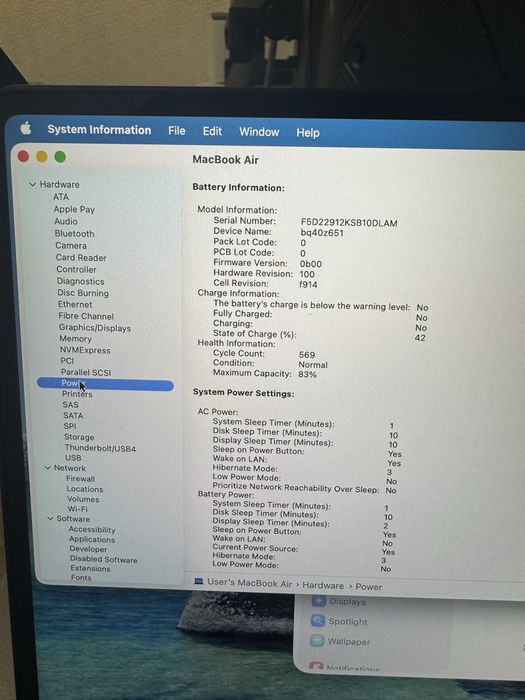Select Extensions under Software
The image size is (525, 700).
(x=90, y=568)
